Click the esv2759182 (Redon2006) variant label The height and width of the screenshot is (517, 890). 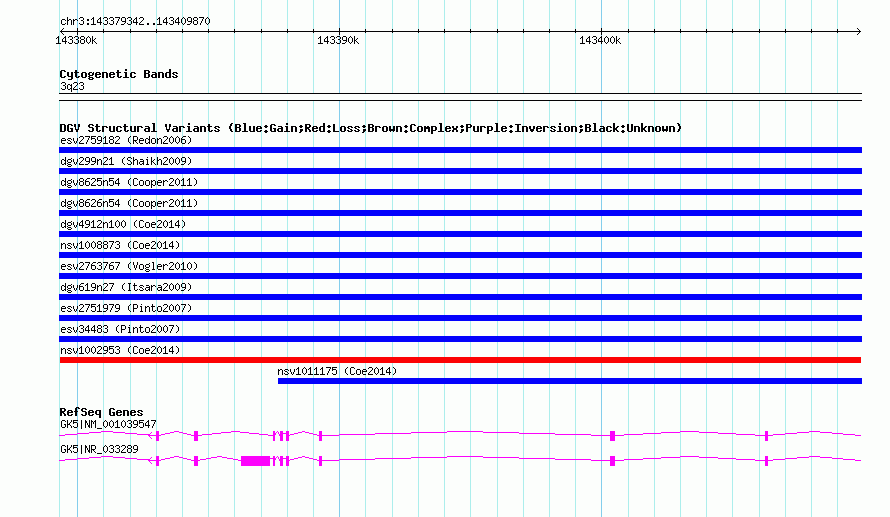pyautogui.click(x=126, y=140)
